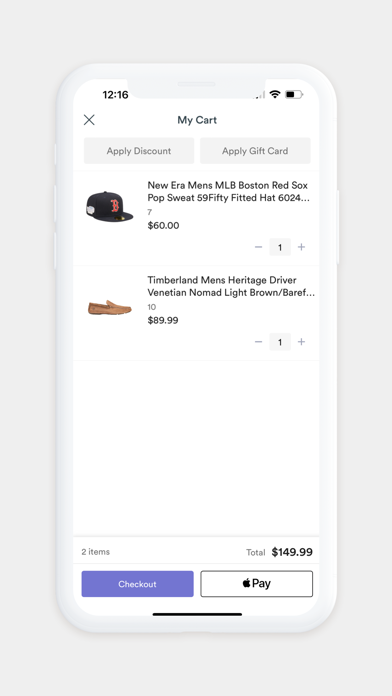Viewport: 392px width, 696px height.
Task: Tap the 12:16 clock in status bar
Action: pos(115,95)
